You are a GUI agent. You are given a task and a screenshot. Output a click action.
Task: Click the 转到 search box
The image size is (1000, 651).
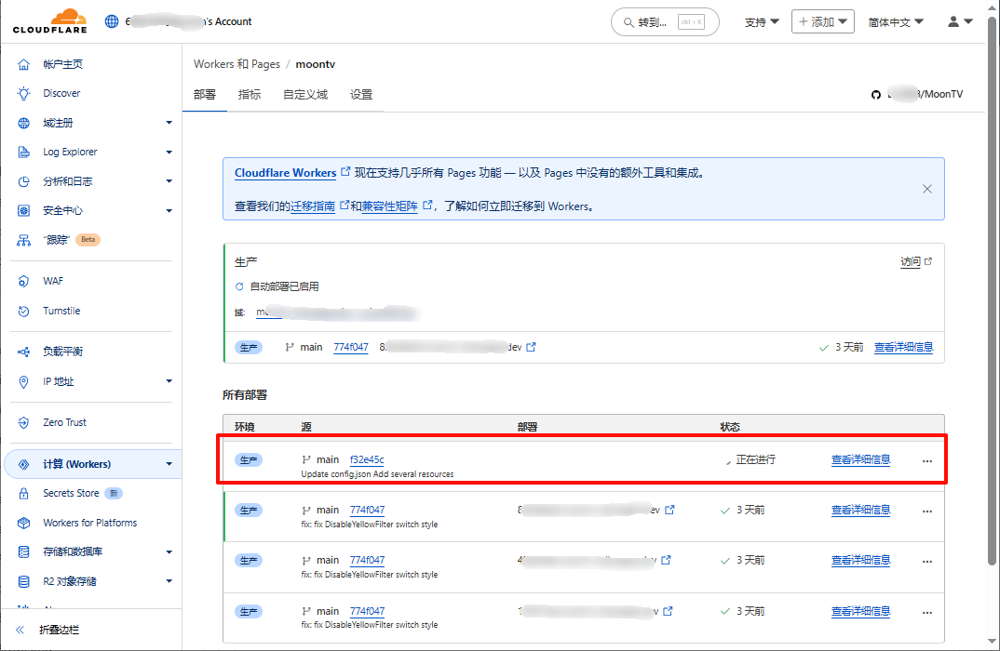(664, 22)
